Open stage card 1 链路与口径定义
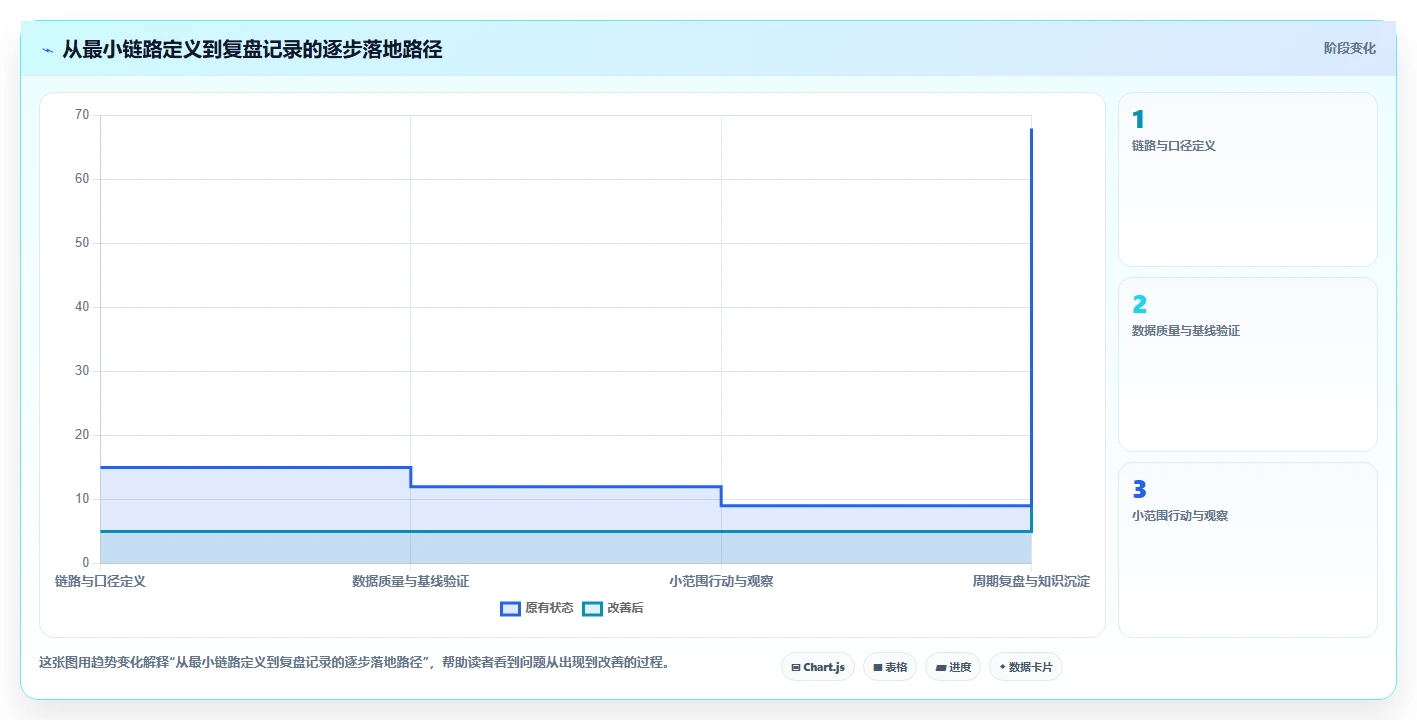 coord(1247,179)
